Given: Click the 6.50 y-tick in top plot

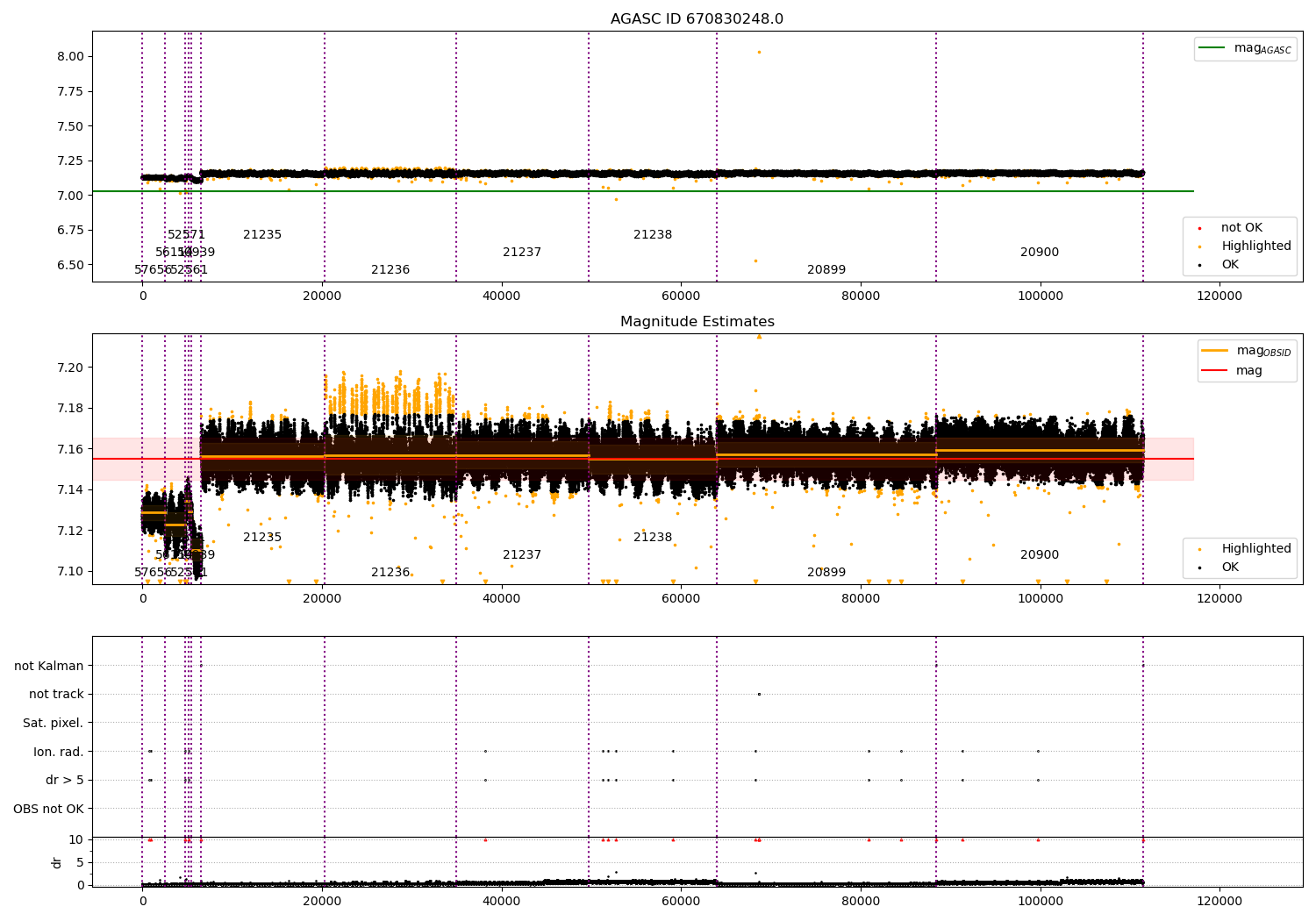Looking at the screenshot, I should tap(70, 265).
